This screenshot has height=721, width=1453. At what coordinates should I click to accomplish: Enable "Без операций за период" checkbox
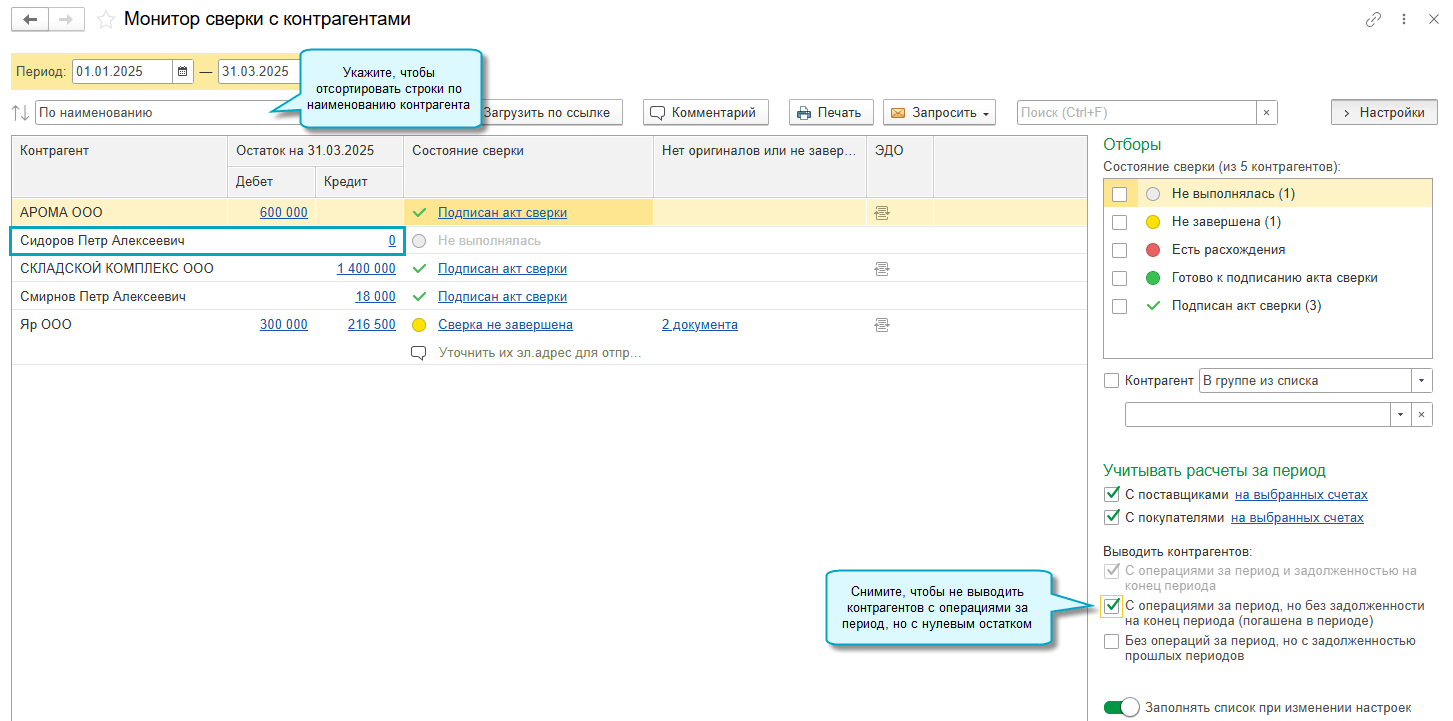tap(1112, 642)
